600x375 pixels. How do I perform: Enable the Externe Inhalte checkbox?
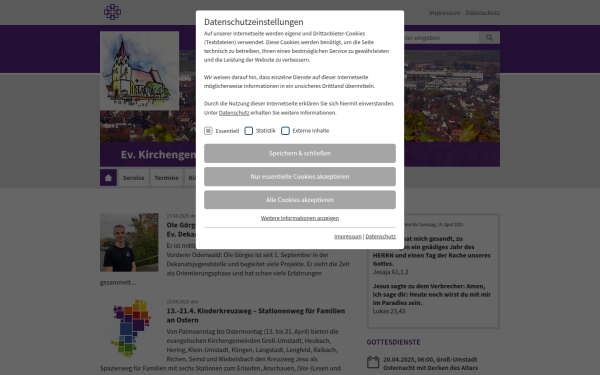click(285, 131)
